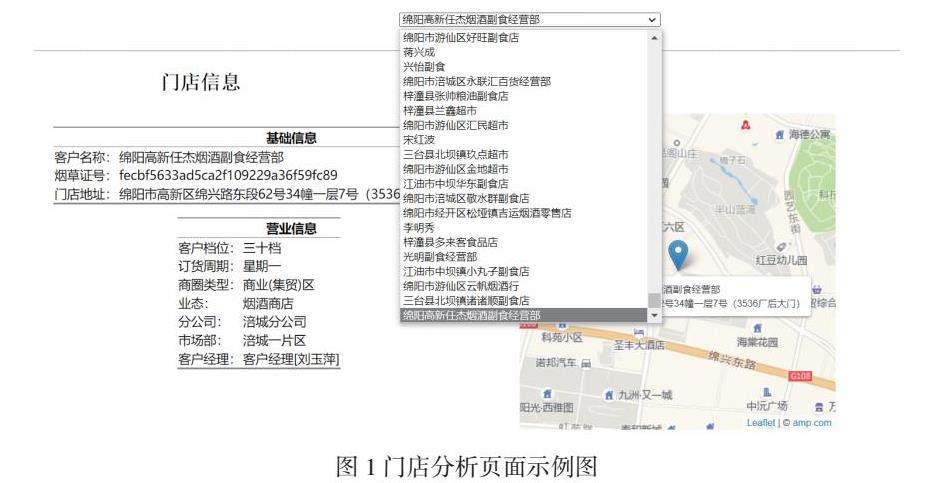Choose highlighted 绵阳高新任杰烟酒副食经营部 option

472,315
